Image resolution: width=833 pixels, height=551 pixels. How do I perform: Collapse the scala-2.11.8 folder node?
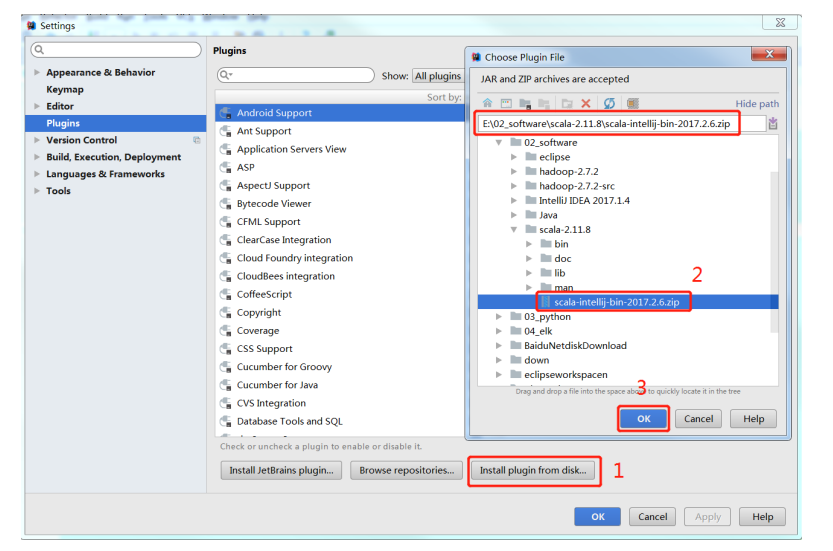pos(514,230)
